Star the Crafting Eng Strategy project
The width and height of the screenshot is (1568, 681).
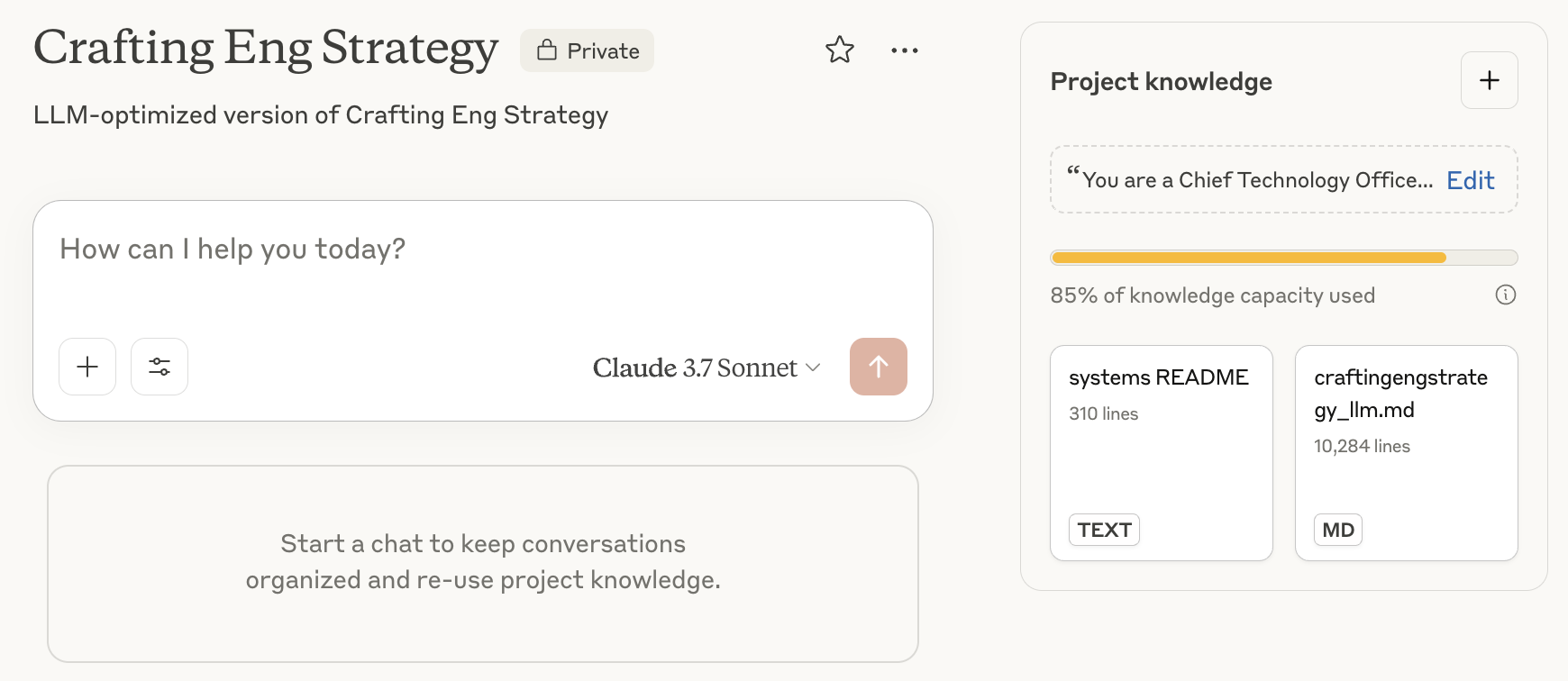click(839, 50)
